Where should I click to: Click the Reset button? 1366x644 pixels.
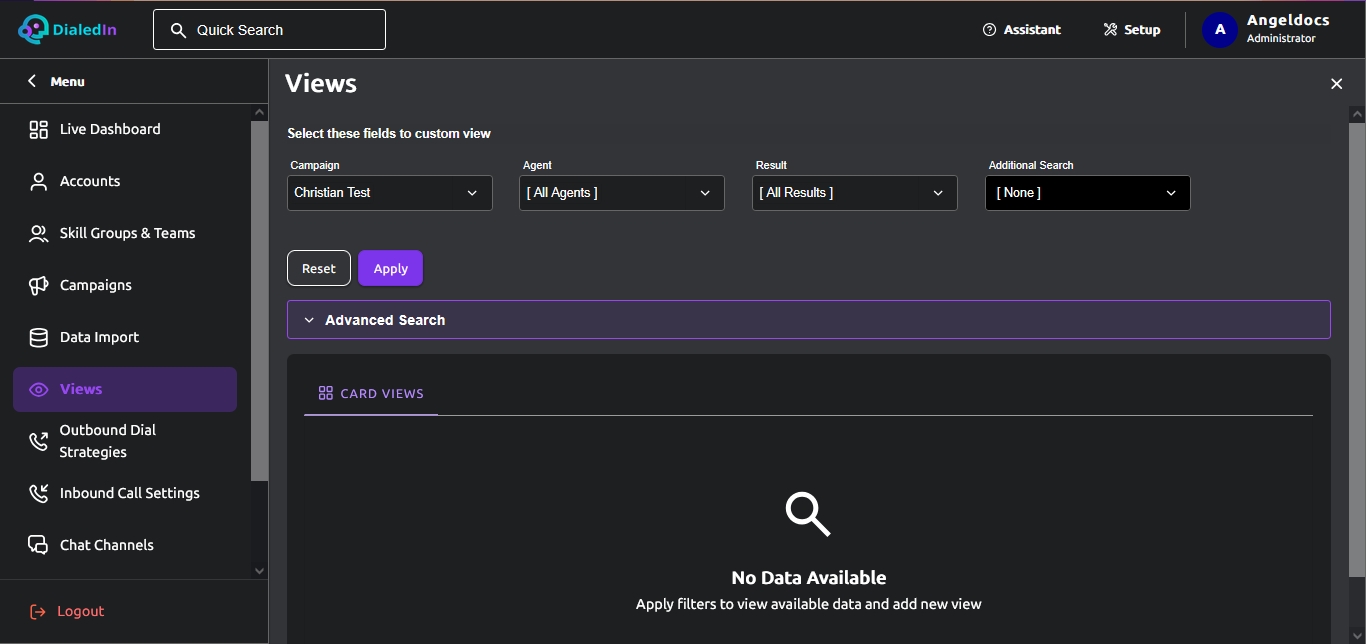(x=319, y=268)
